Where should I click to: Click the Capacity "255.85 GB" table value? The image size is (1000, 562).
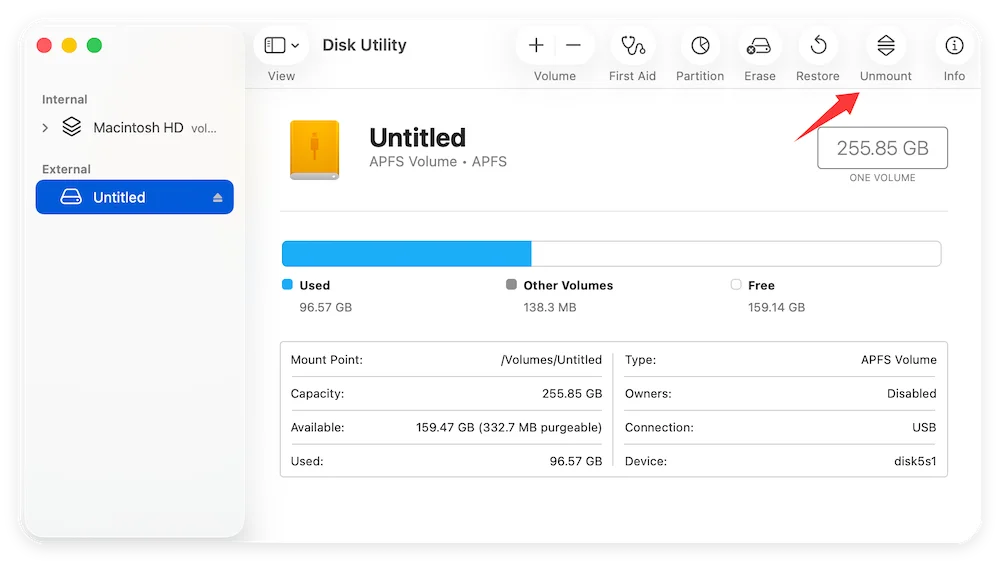point(572,394)
